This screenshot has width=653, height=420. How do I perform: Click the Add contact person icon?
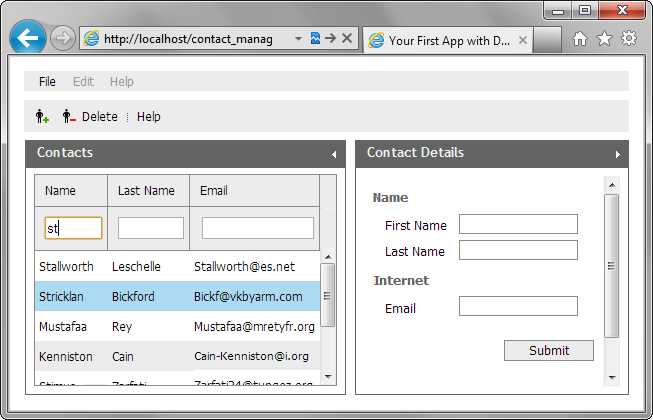(42, 116)
